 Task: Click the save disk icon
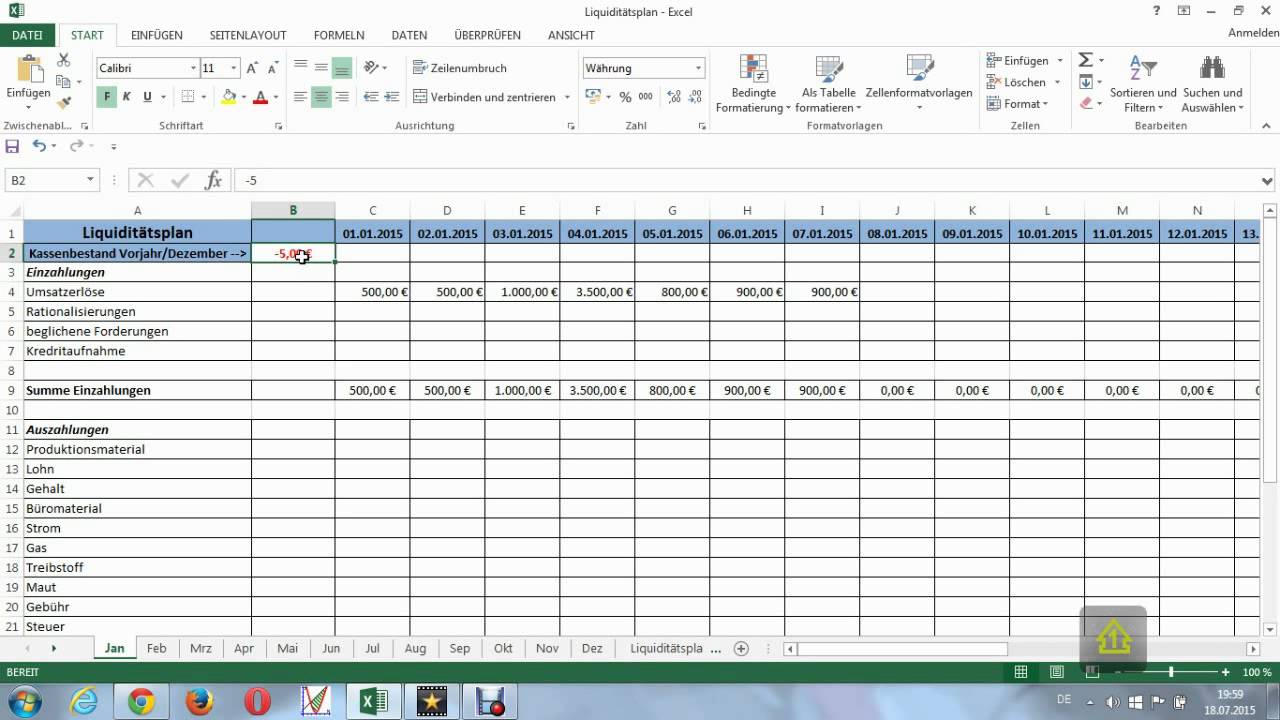pos(13,146)
